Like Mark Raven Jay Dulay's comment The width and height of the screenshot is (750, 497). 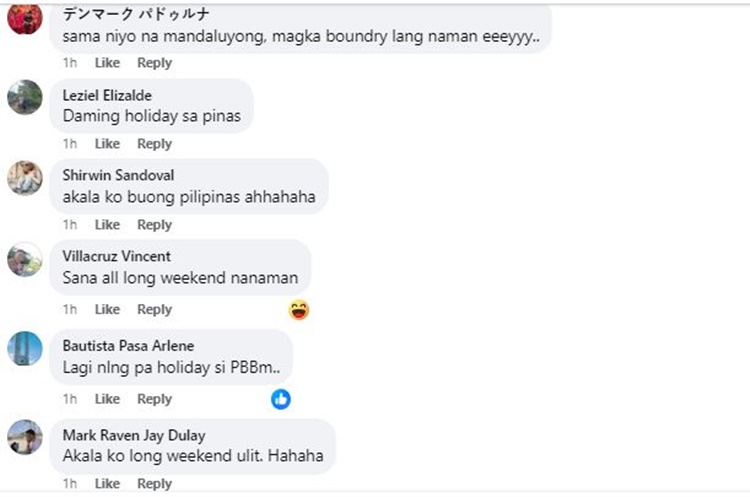107,484
